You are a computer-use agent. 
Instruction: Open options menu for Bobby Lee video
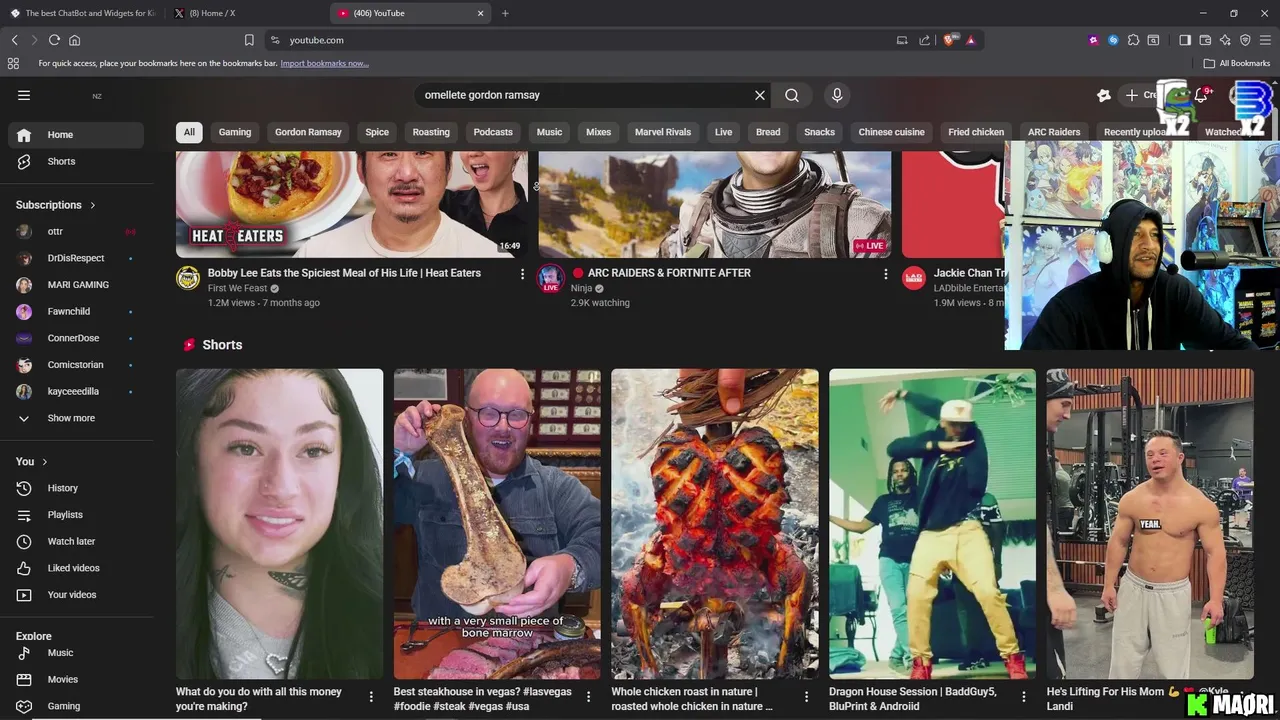[x=522, y=274]
